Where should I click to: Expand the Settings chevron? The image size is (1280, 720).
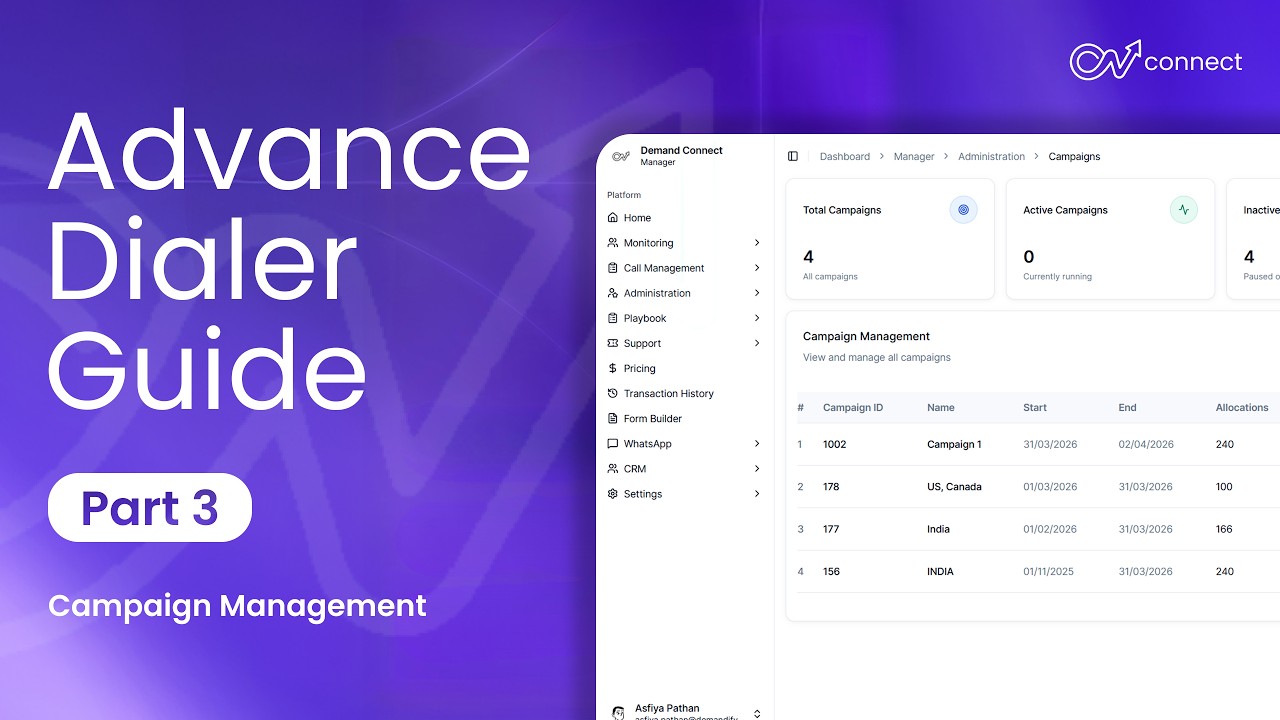757,494
